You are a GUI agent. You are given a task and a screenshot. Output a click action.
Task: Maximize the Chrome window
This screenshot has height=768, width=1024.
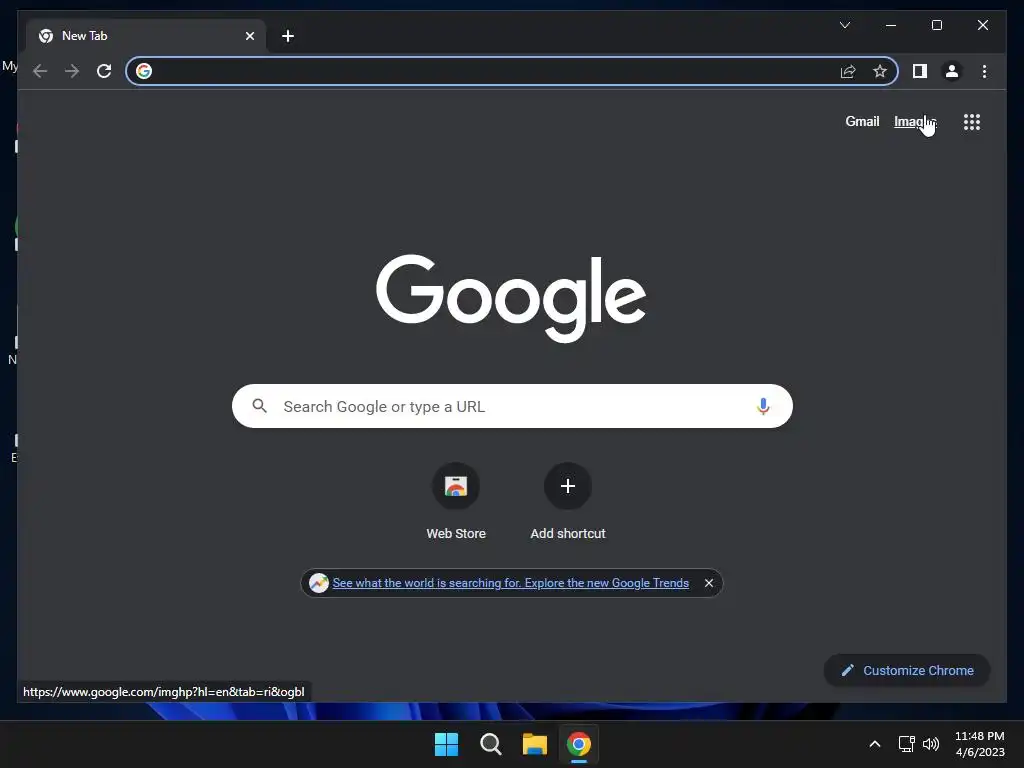coord(936,25)
